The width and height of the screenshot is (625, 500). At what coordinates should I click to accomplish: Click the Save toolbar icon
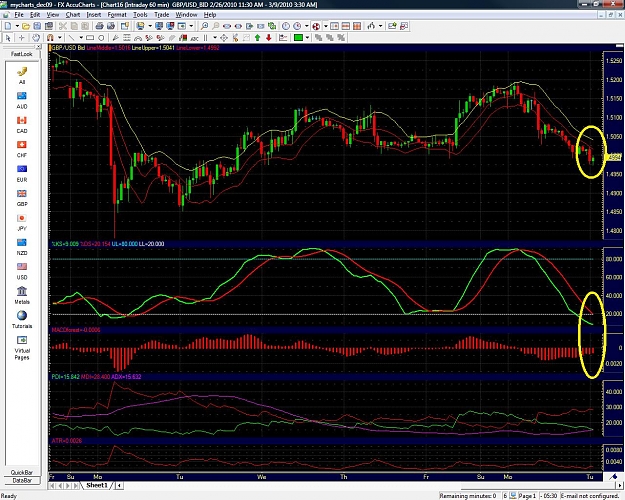tap(37, 26)
